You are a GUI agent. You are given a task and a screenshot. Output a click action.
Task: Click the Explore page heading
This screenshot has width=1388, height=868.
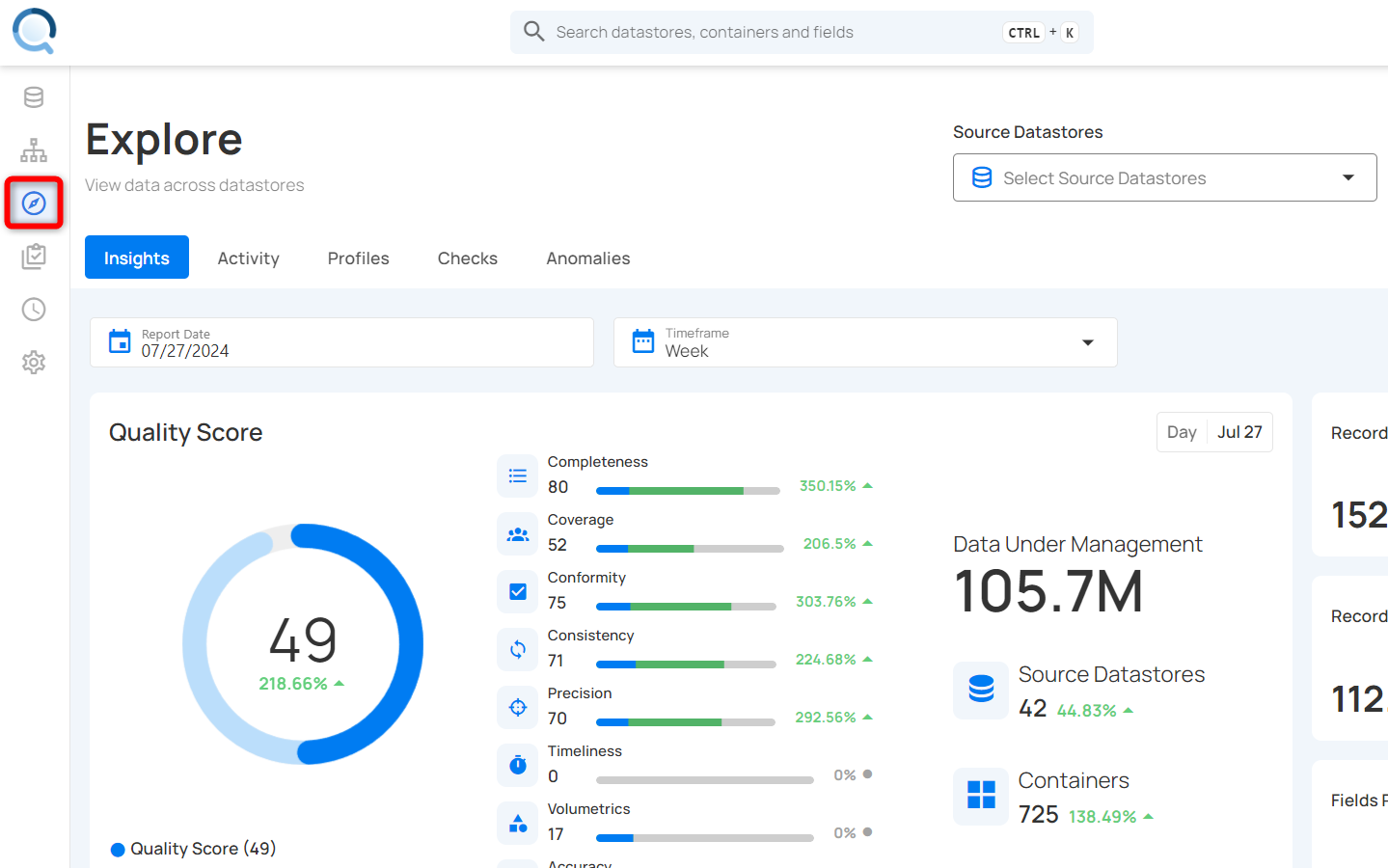pyautogui.click(x=164, y=140)
